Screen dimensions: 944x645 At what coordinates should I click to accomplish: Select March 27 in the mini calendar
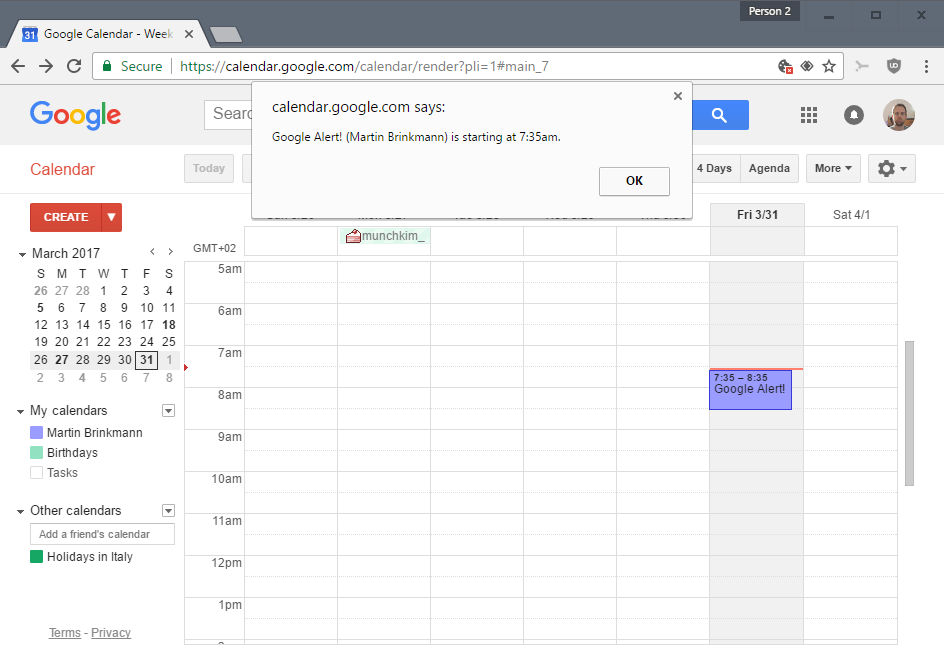pyautogui.click(x=61, y=360)
